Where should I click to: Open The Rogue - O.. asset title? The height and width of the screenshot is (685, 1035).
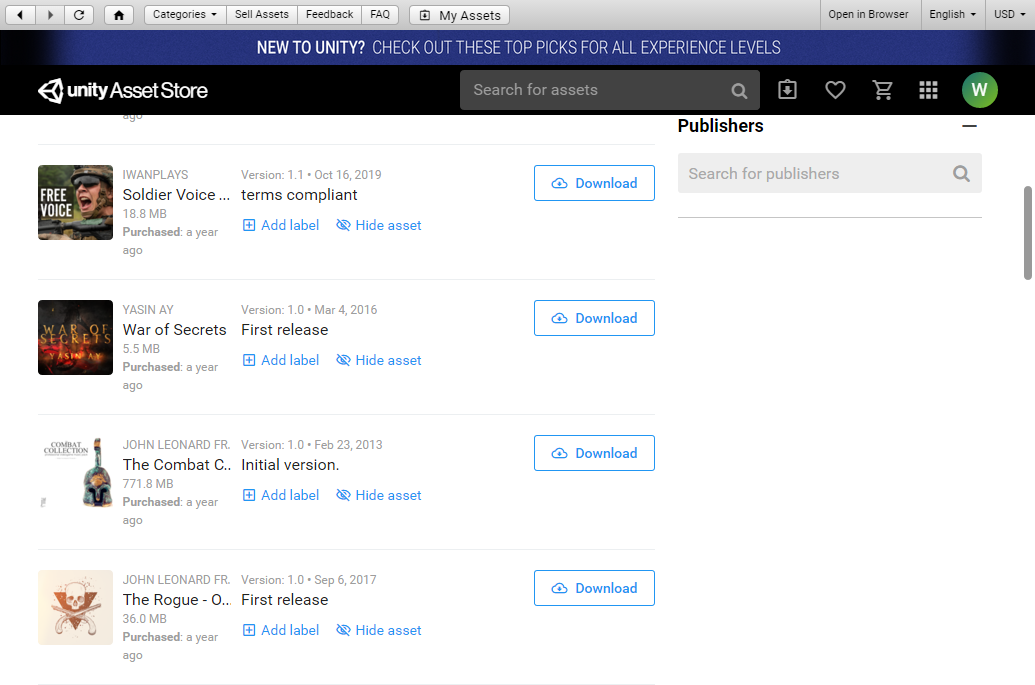[177, 600]
